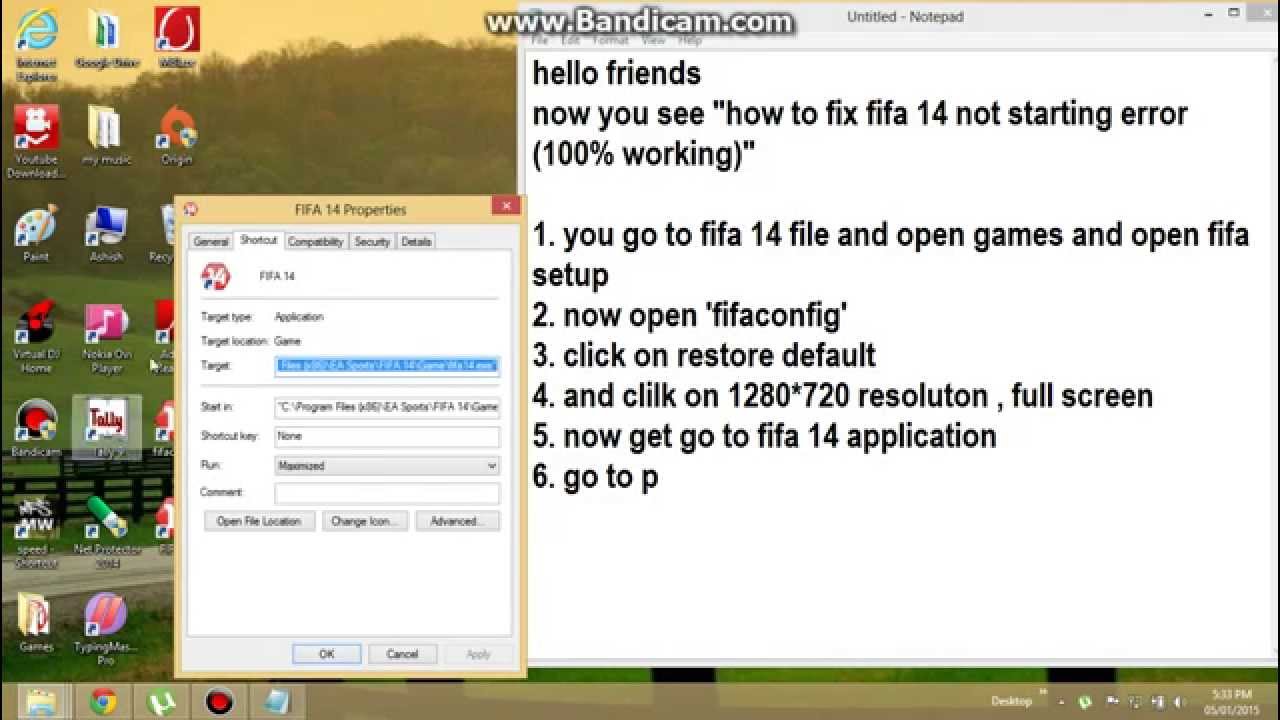Place cursor after 'go to p' in Notepad

[660, 477]
